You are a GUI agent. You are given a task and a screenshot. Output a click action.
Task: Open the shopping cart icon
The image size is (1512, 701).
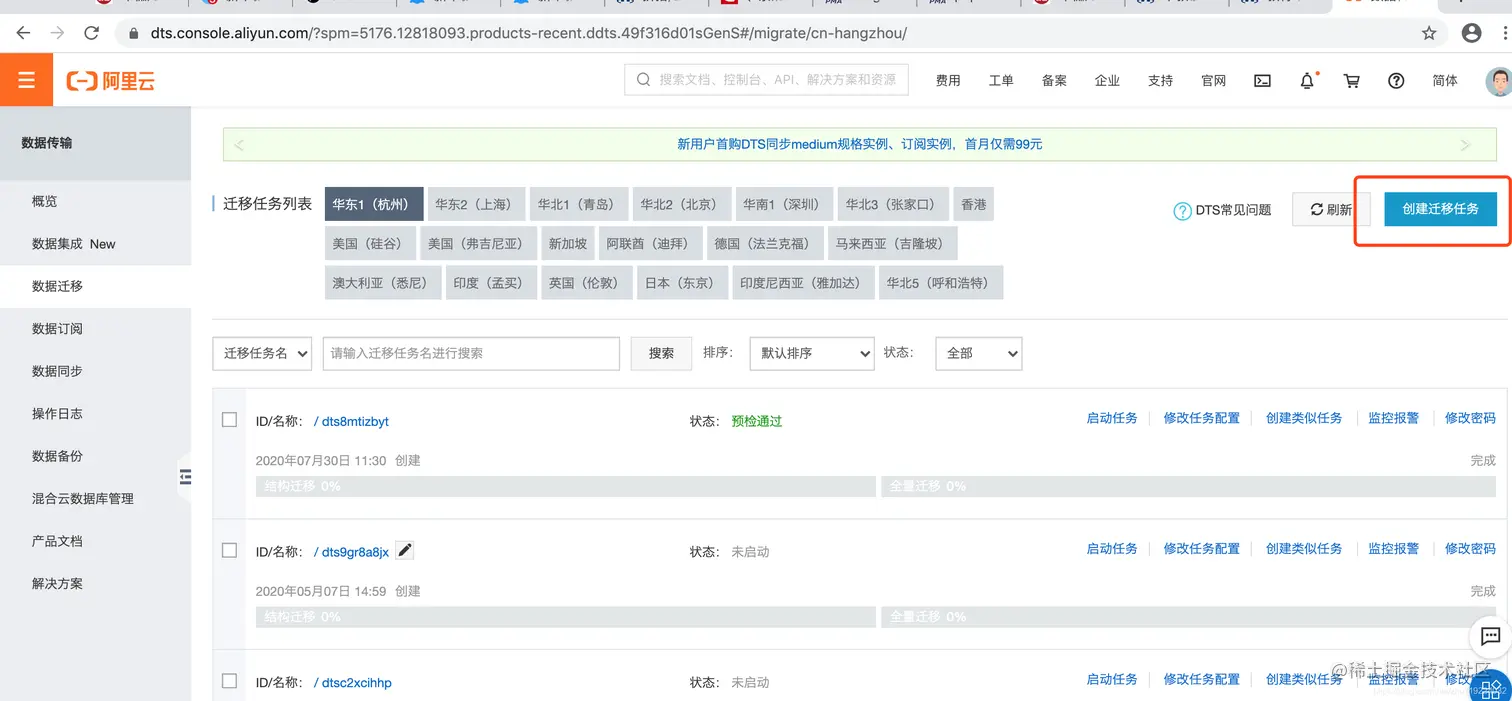(1351, 81)
